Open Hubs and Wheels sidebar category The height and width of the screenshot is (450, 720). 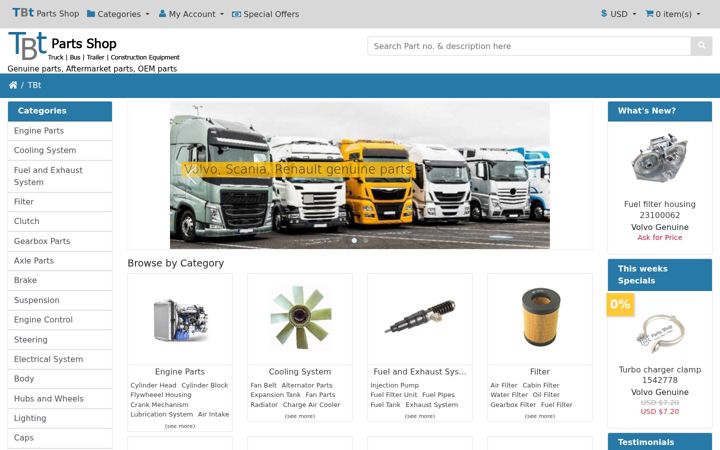pos(60,399)
